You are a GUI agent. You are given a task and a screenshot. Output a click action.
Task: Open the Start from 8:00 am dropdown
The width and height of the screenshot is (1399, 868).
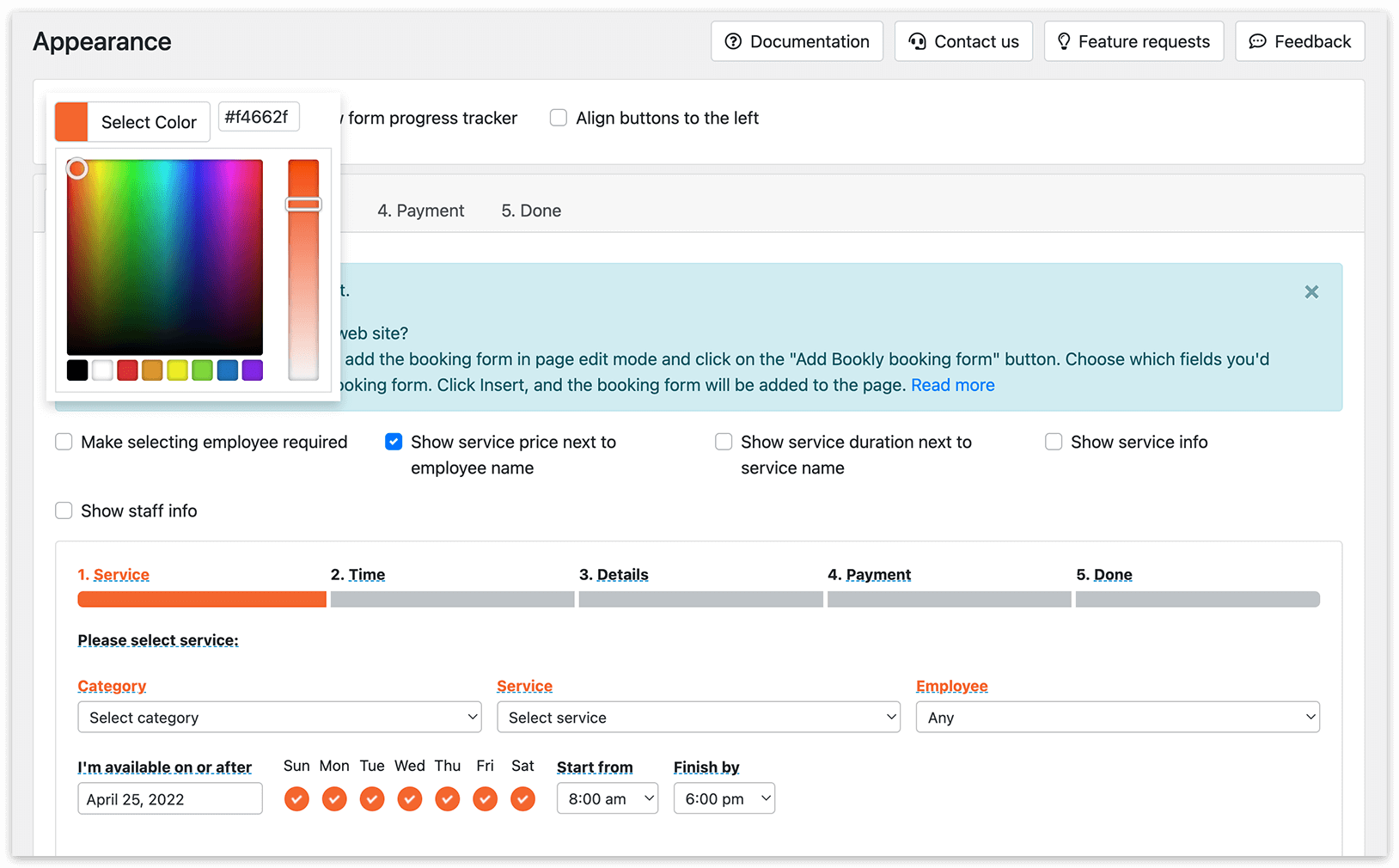[x=608, y=798]
